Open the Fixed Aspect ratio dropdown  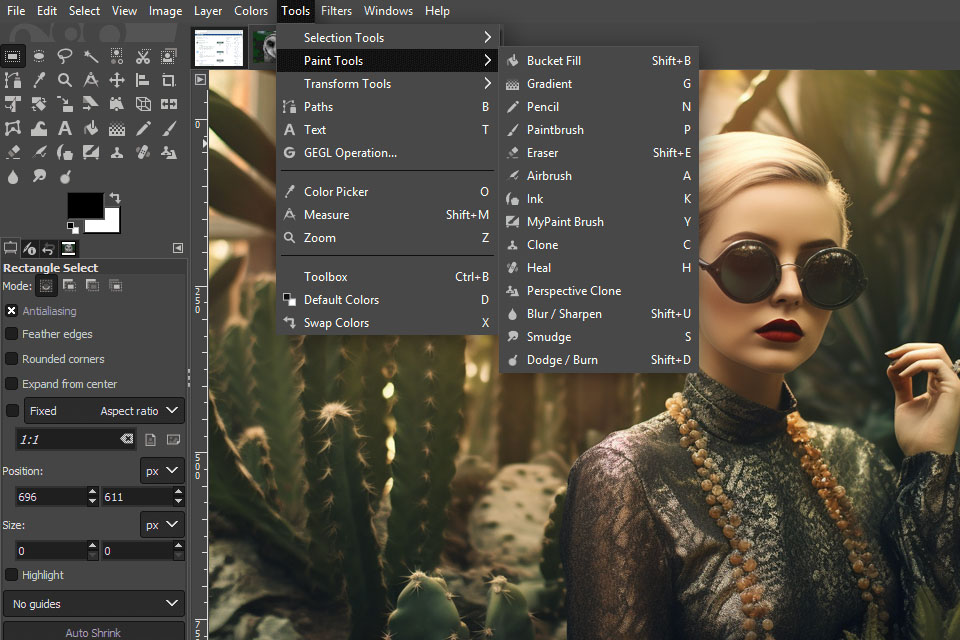pyautogui.click(x=105, y=411)
